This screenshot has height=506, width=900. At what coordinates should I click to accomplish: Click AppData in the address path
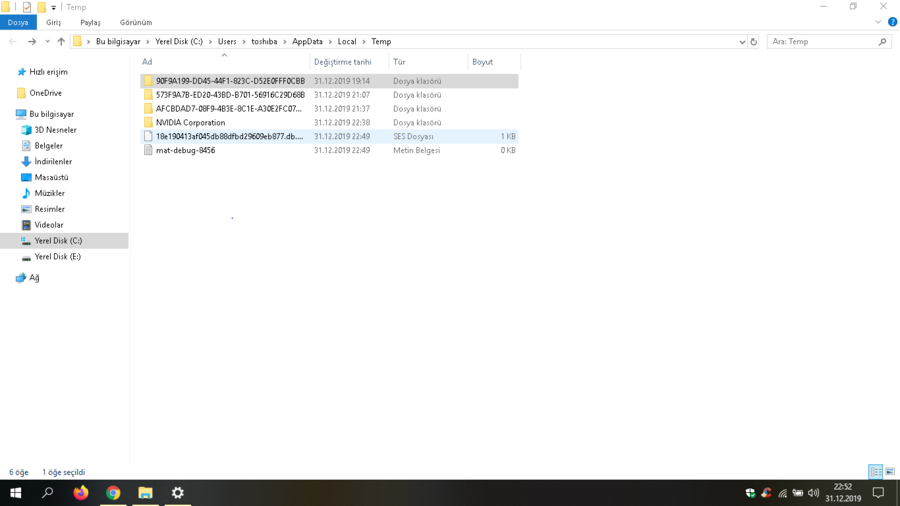pyautogui.click(x=307, y=41)
